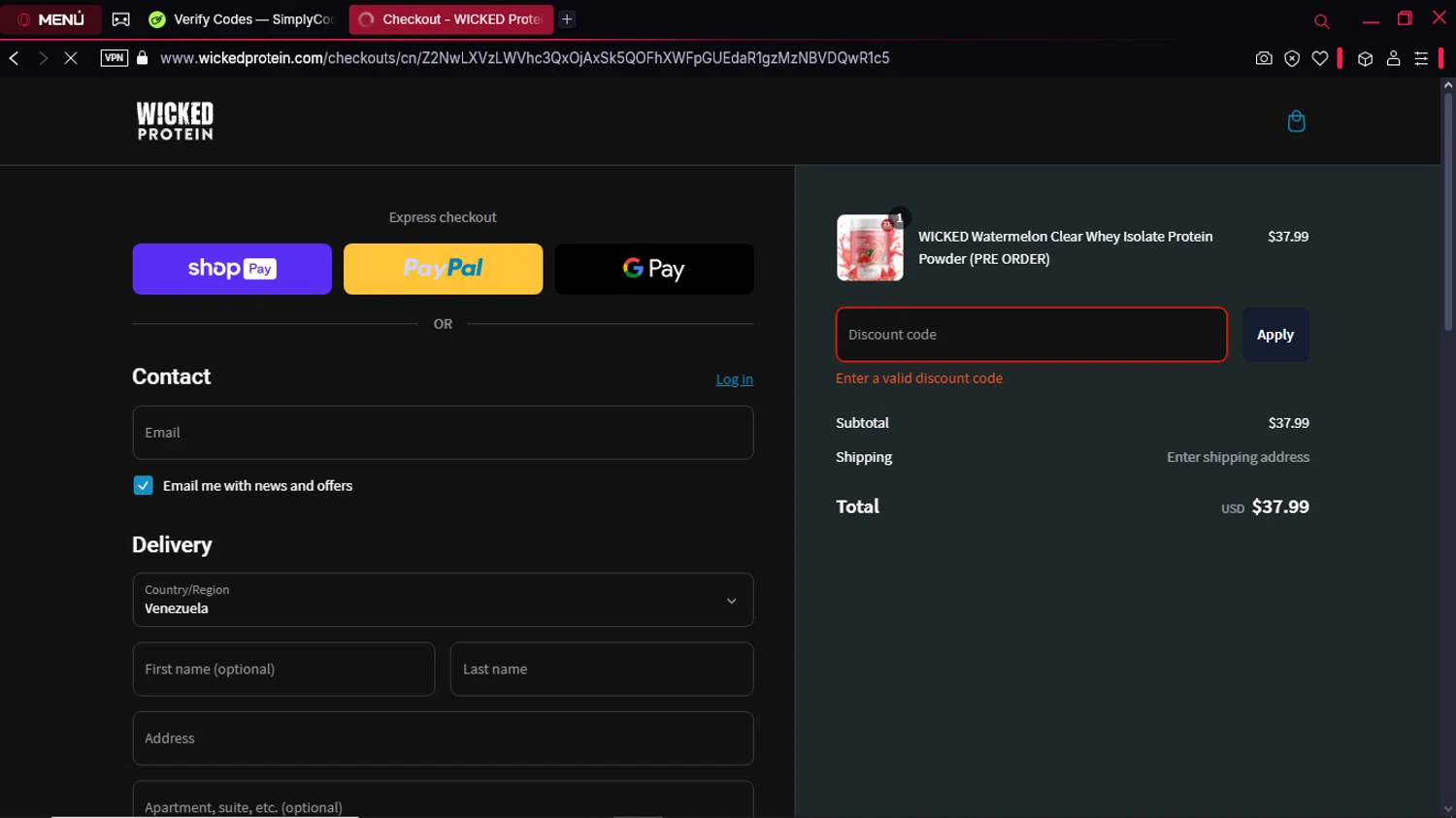Go forward with the forward arrow
The width and height of the screenshot is (1456, 818).
click(x=43, y=58)
